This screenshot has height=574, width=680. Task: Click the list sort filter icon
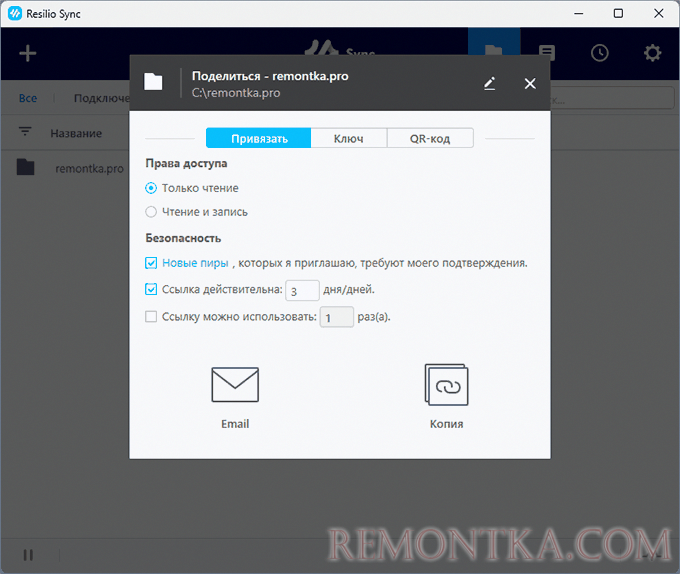[x=25, y=131]
